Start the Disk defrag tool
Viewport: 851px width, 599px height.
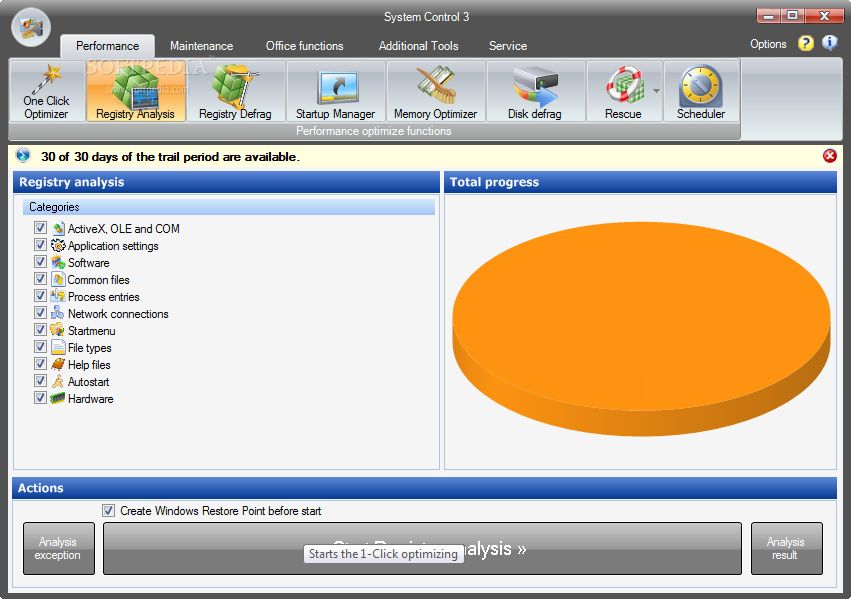tap(535, 91)
